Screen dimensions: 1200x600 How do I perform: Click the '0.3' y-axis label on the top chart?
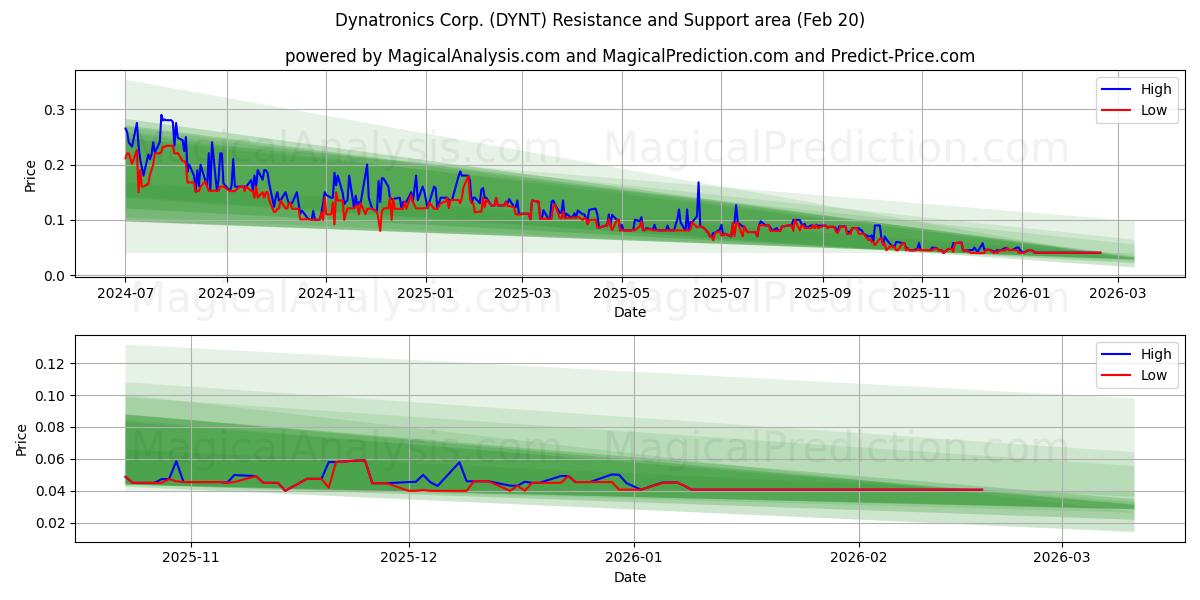tap(56, 110)
